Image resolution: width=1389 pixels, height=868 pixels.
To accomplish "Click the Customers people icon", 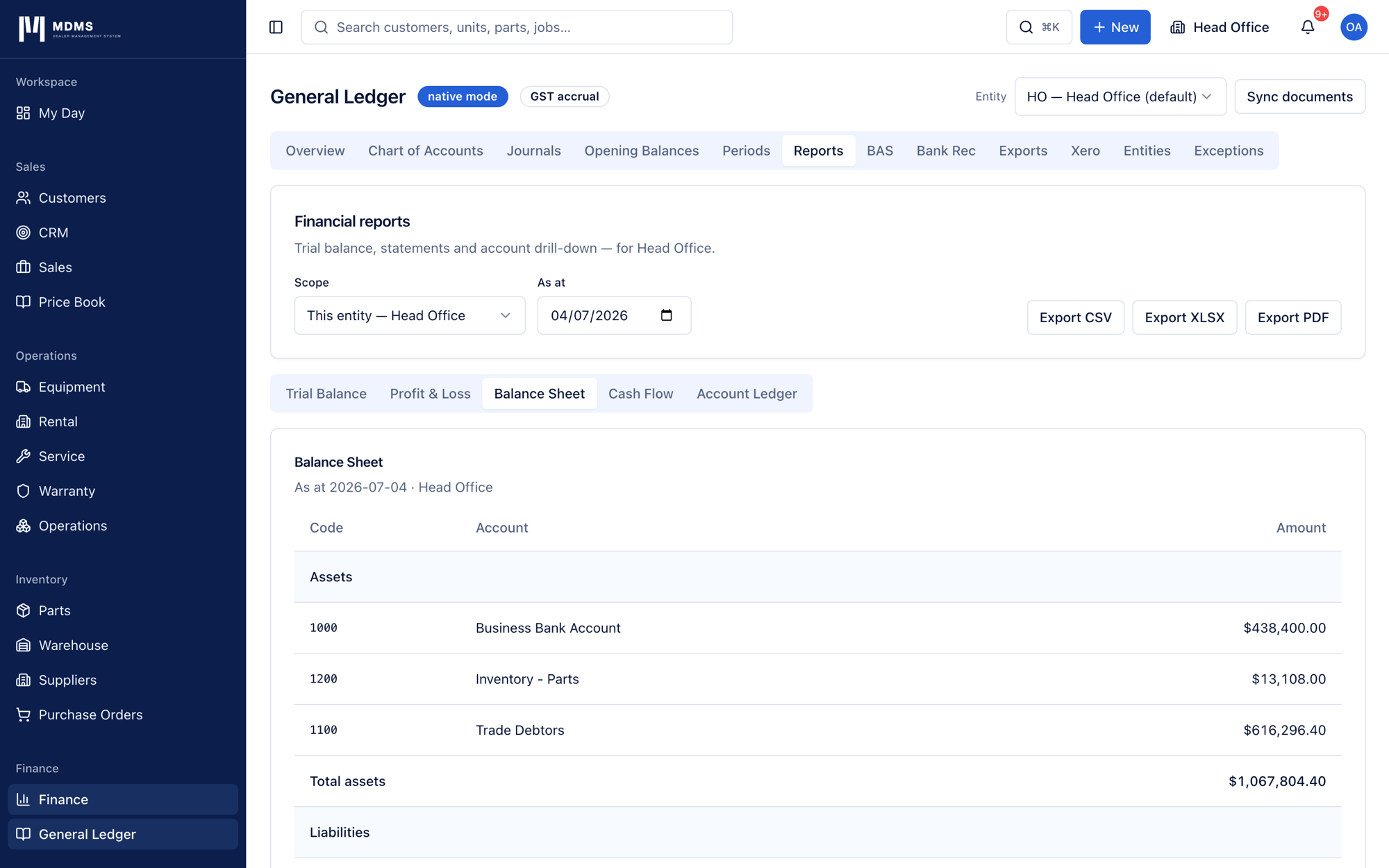I will (x=24, y=198).
